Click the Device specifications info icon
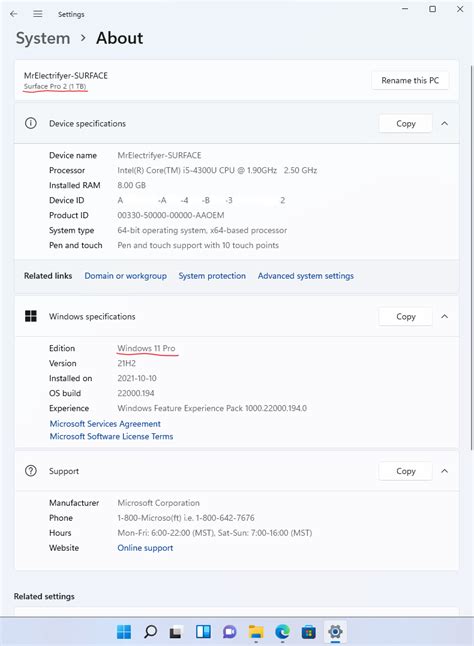The height and width of the screenshot is (646, 474). pyautogui.click(x=31, y=123)
